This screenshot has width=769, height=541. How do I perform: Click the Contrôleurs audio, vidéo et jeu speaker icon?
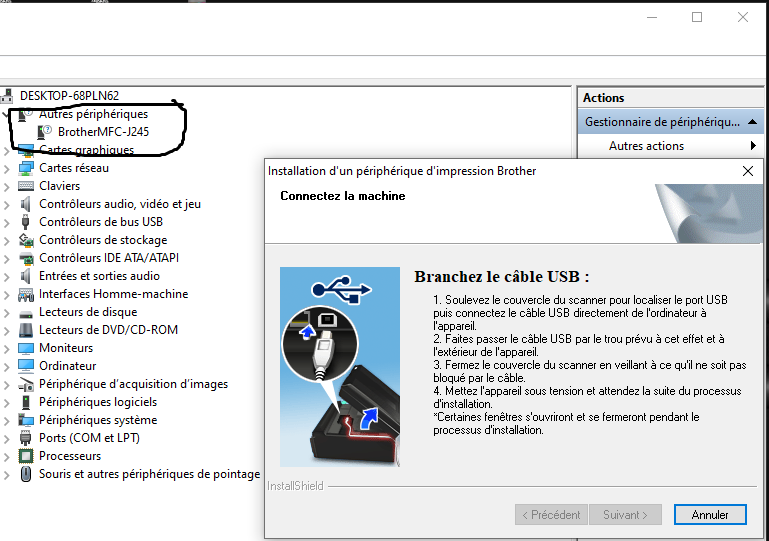[x=26, y=204]
